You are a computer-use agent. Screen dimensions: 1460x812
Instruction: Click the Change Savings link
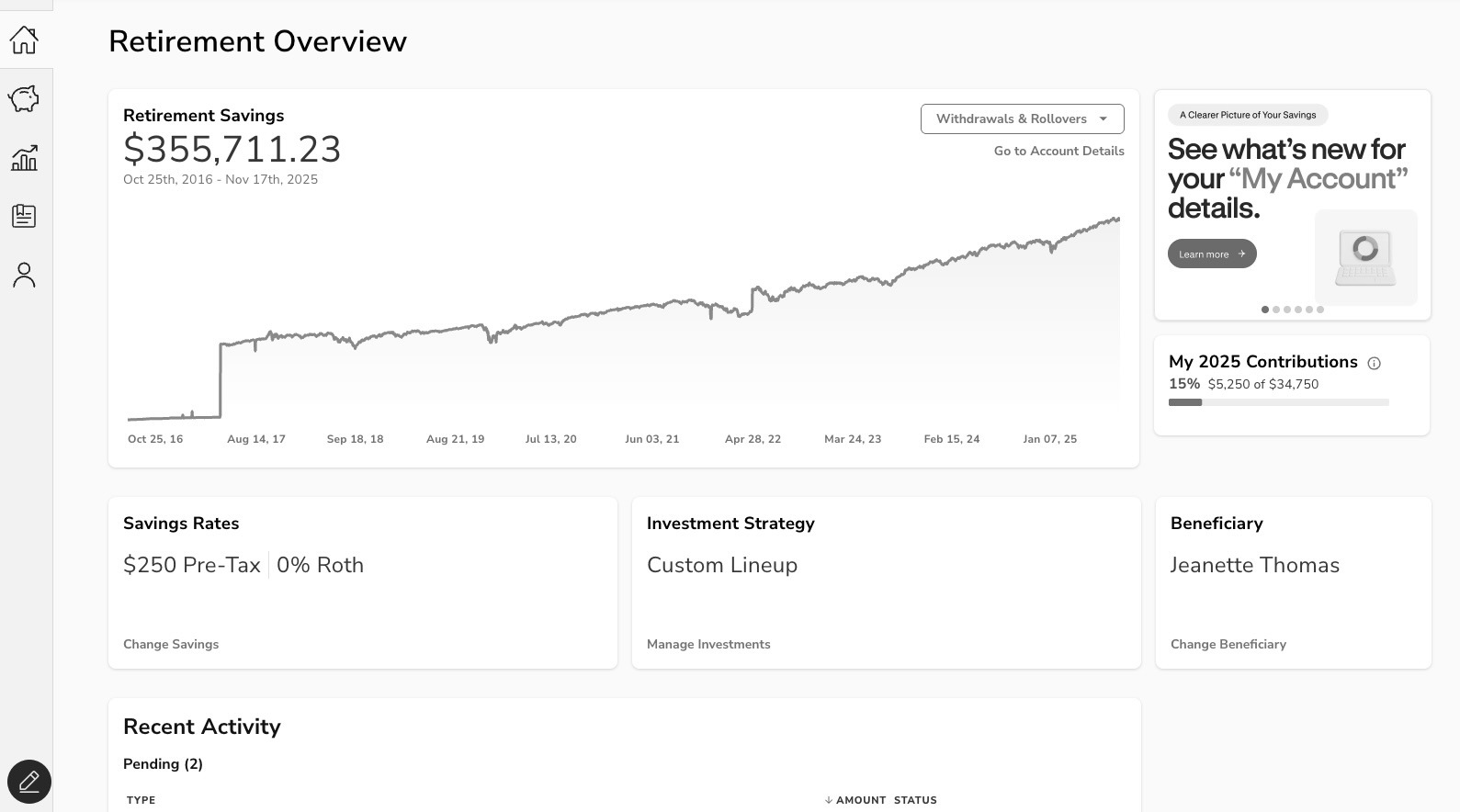point(171,644)
